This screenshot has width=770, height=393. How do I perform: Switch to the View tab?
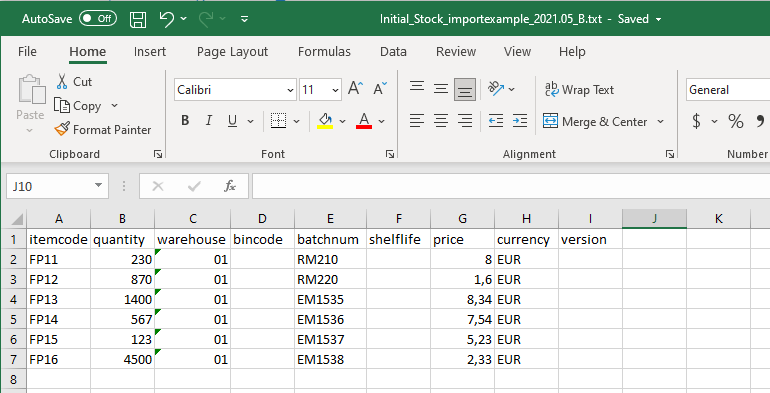coord(517,52)
